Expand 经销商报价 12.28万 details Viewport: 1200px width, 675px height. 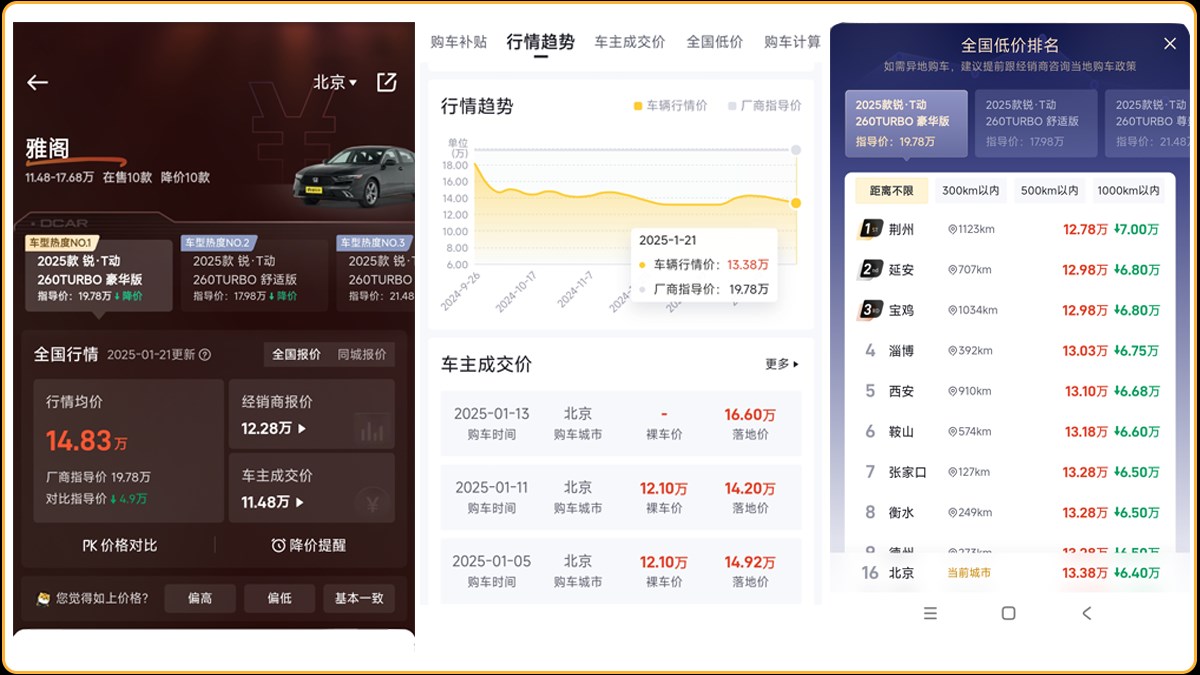click(274, 428)
